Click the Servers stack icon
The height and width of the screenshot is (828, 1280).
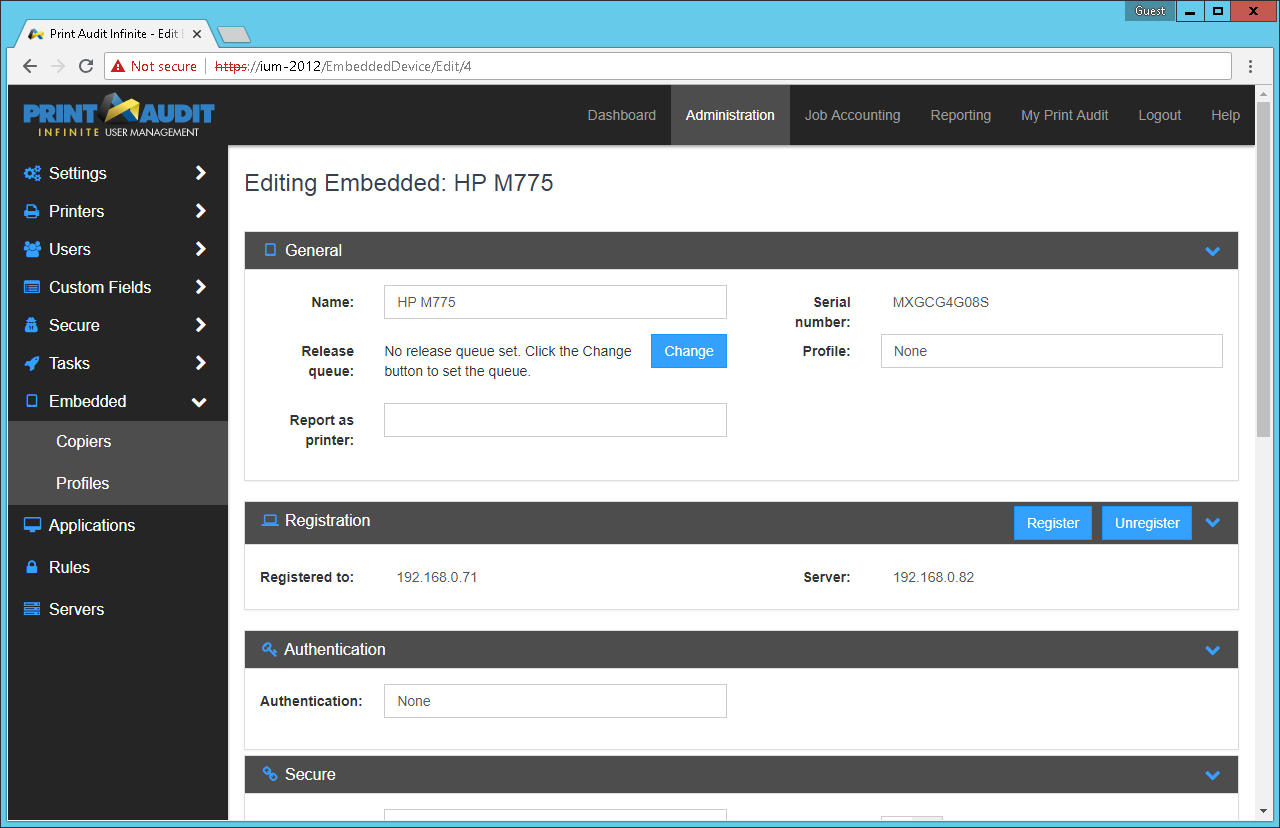pos(32,609)
